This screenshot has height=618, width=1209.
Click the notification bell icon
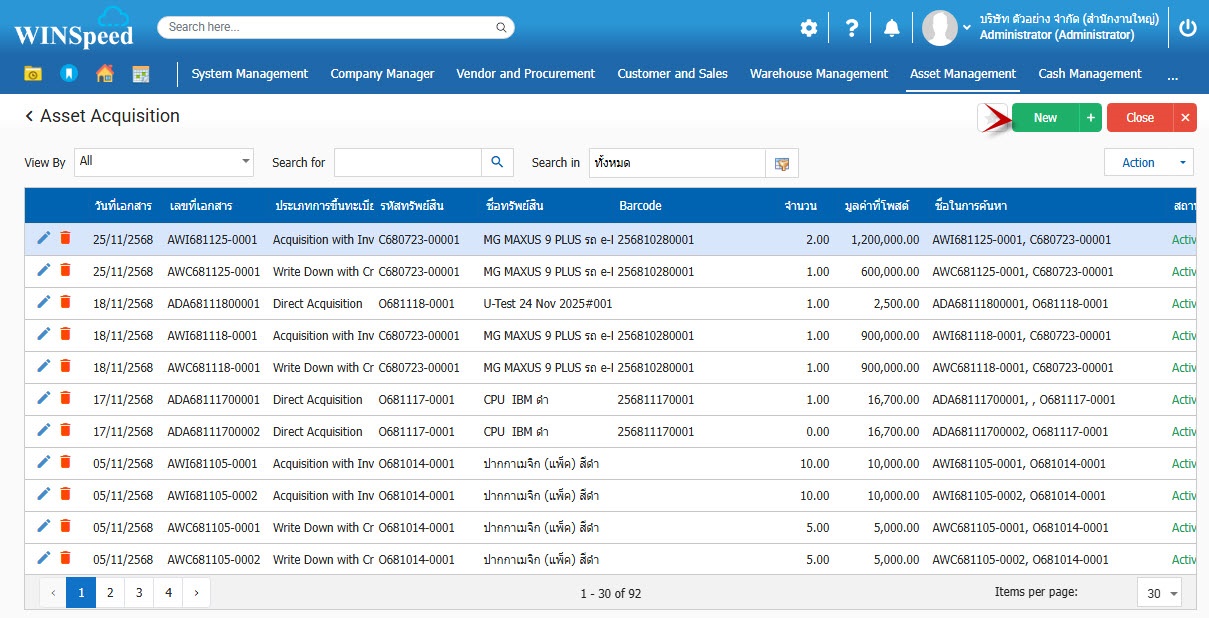tap(891, 28)
